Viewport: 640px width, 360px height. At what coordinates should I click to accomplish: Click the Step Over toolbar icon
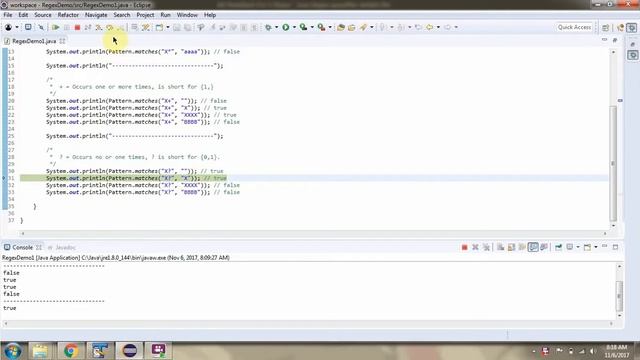tap(109, 27)
